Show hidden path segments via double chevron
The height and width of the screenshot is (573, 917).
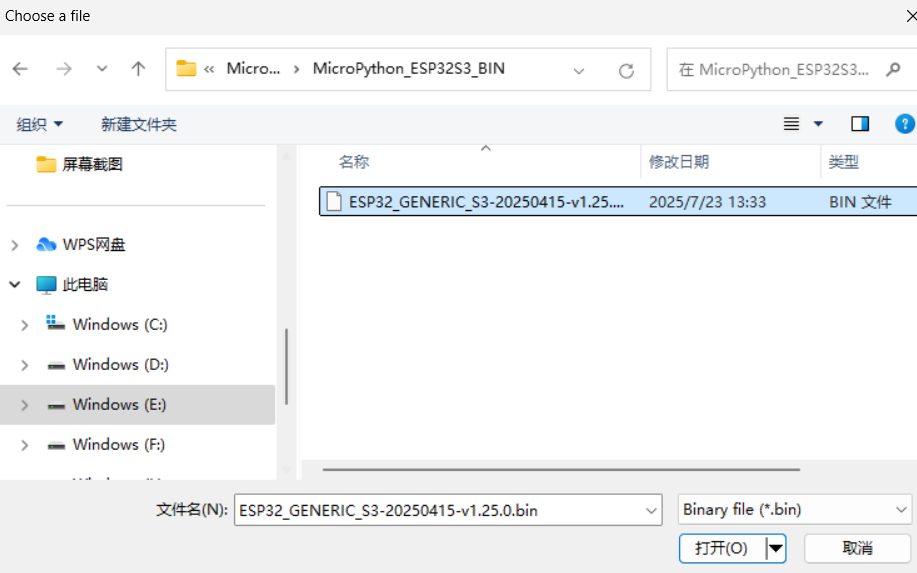tap(209, 69)
